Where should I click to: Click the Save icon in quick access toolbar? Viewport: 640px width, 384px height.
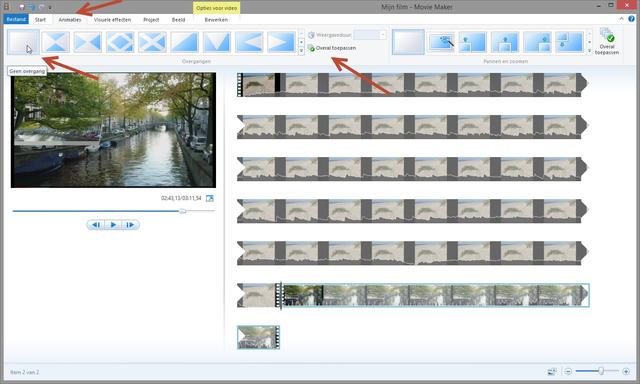click(x=22, y=7)
